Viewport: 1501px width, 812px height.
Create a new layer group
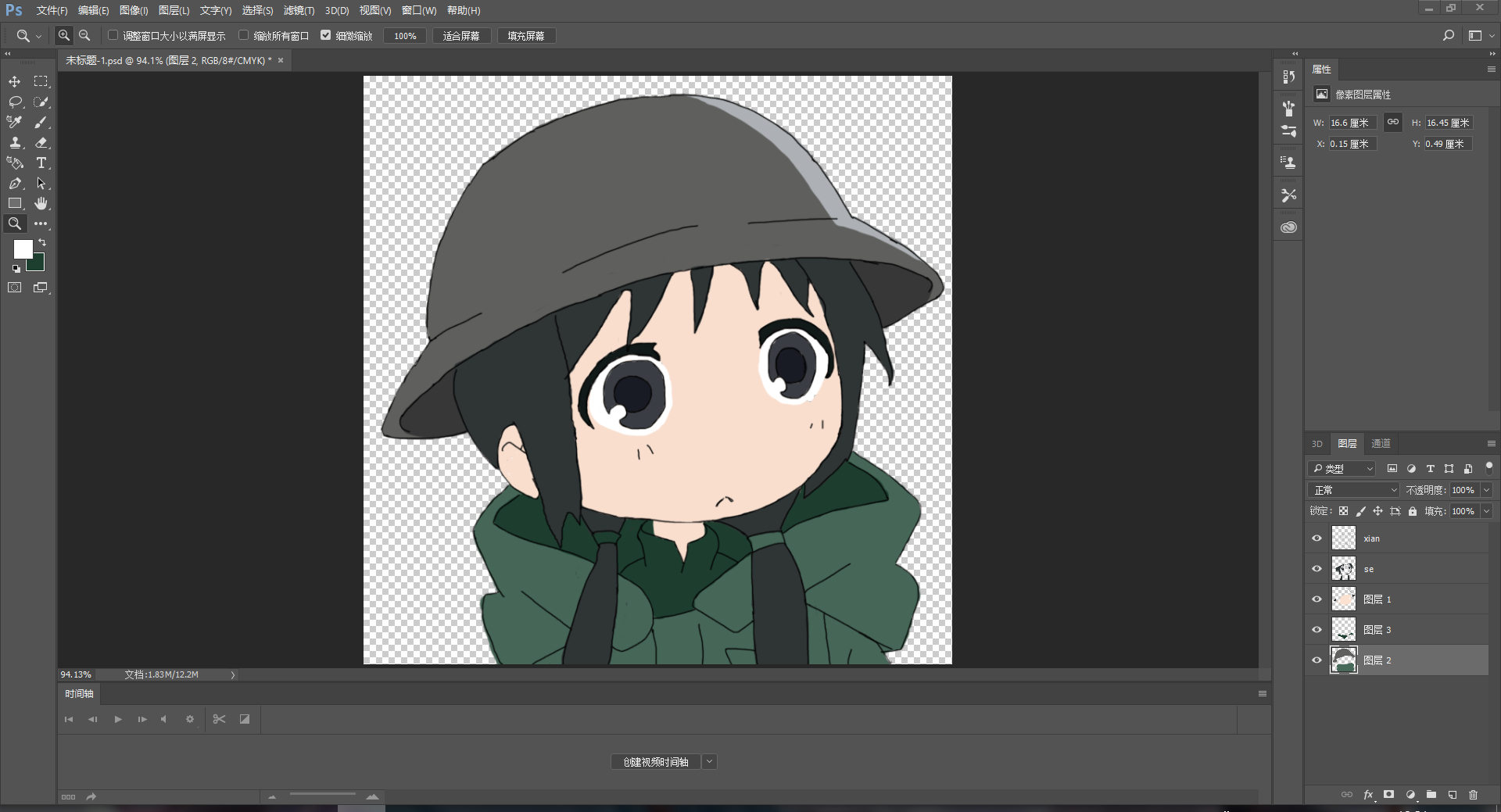pos(1431,795)
